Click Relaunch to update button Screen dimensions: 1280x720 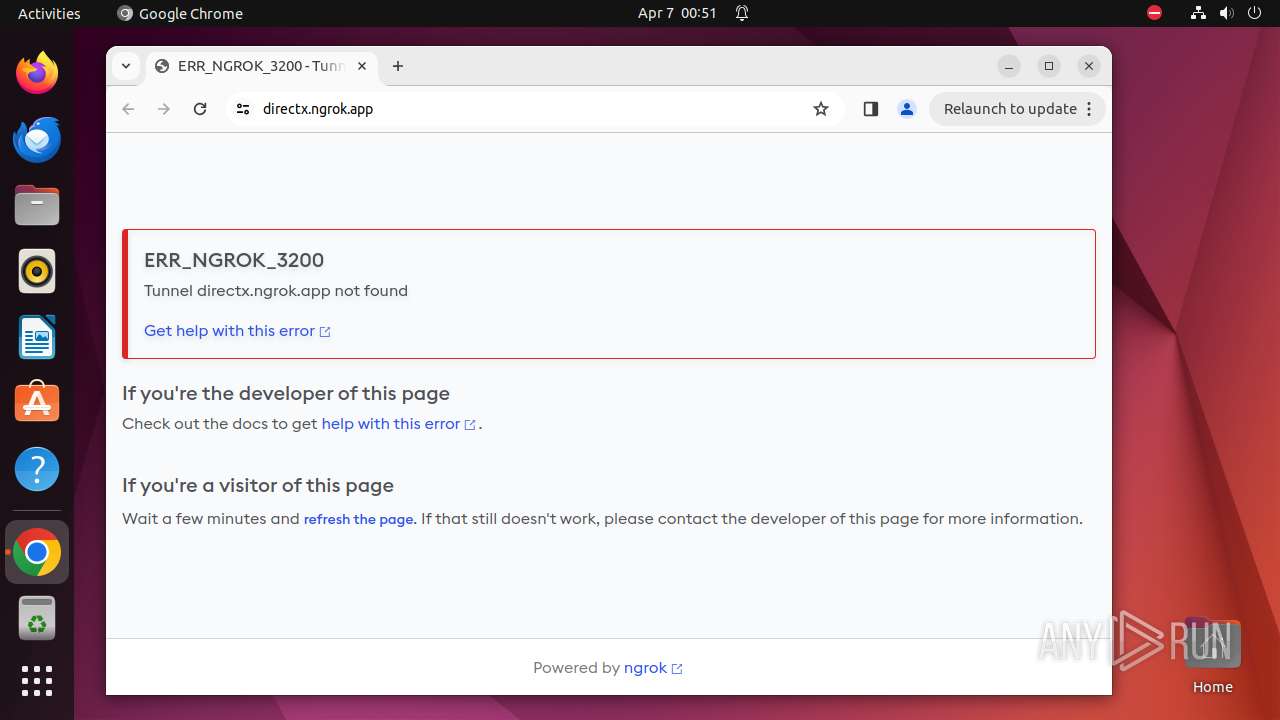(x=1018, y=109)
